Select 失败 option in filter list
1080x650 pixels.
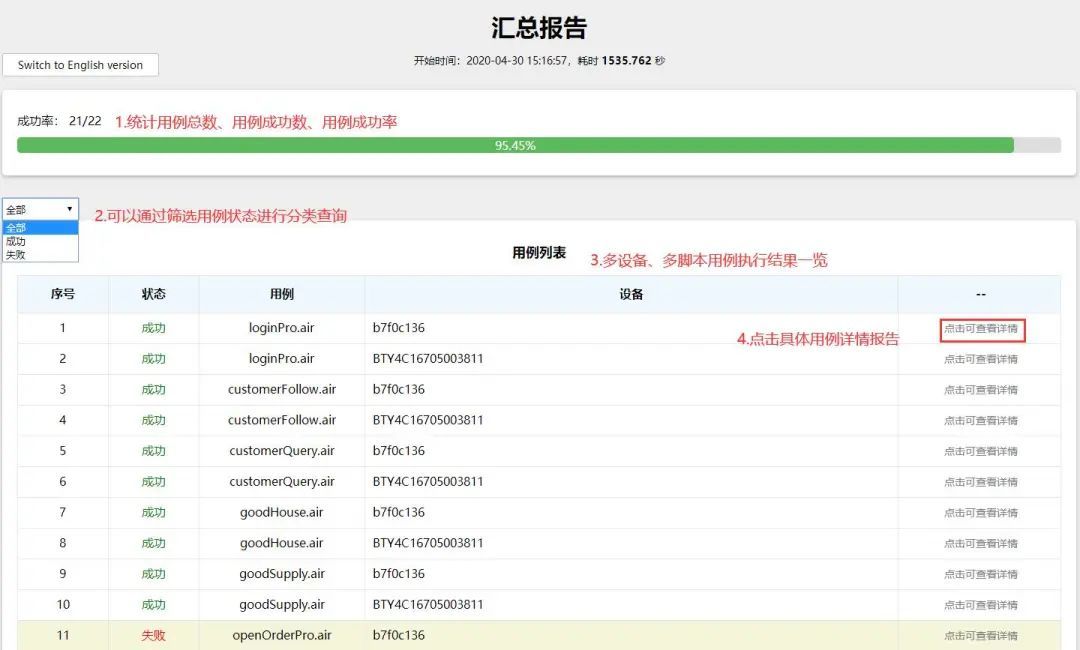pyautogui.click(x=40, y=255)
